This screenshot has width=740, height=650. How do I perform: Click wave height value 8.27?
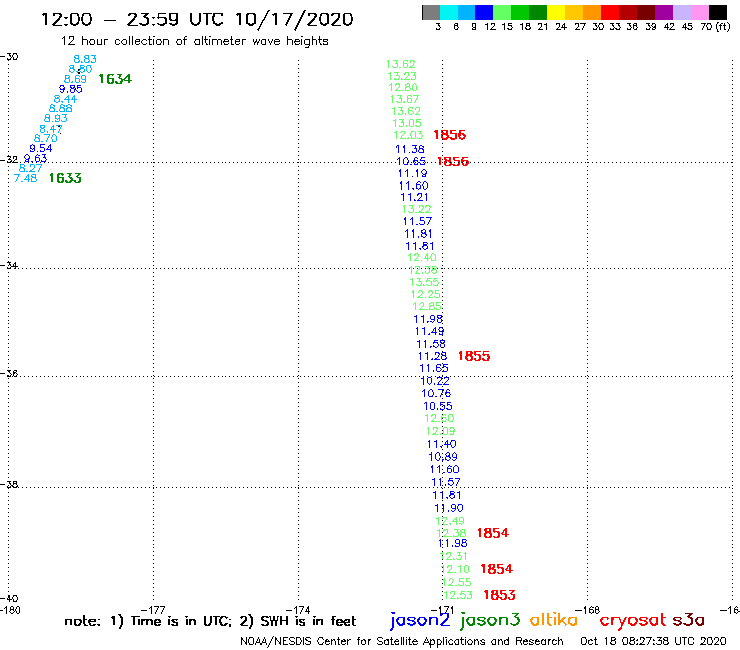coord(31,168)
